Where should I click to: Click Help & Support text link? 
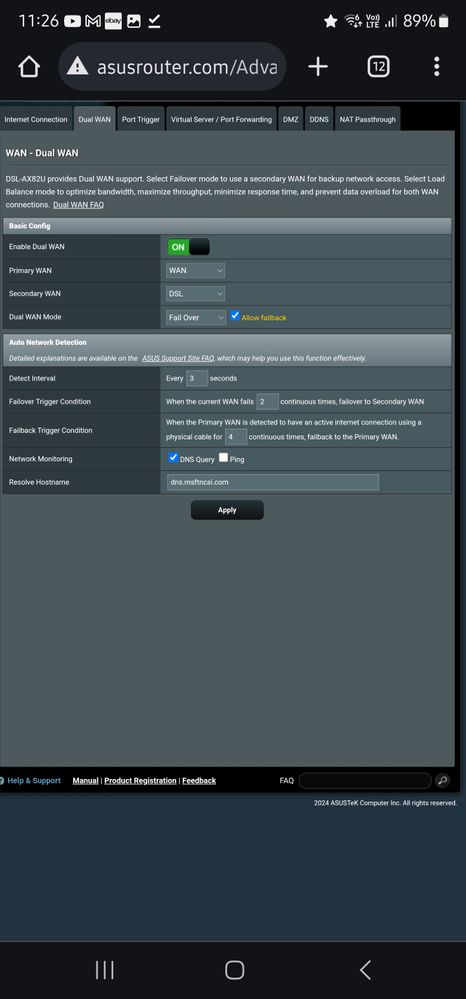pyautogui.click(x=34, y=780)
